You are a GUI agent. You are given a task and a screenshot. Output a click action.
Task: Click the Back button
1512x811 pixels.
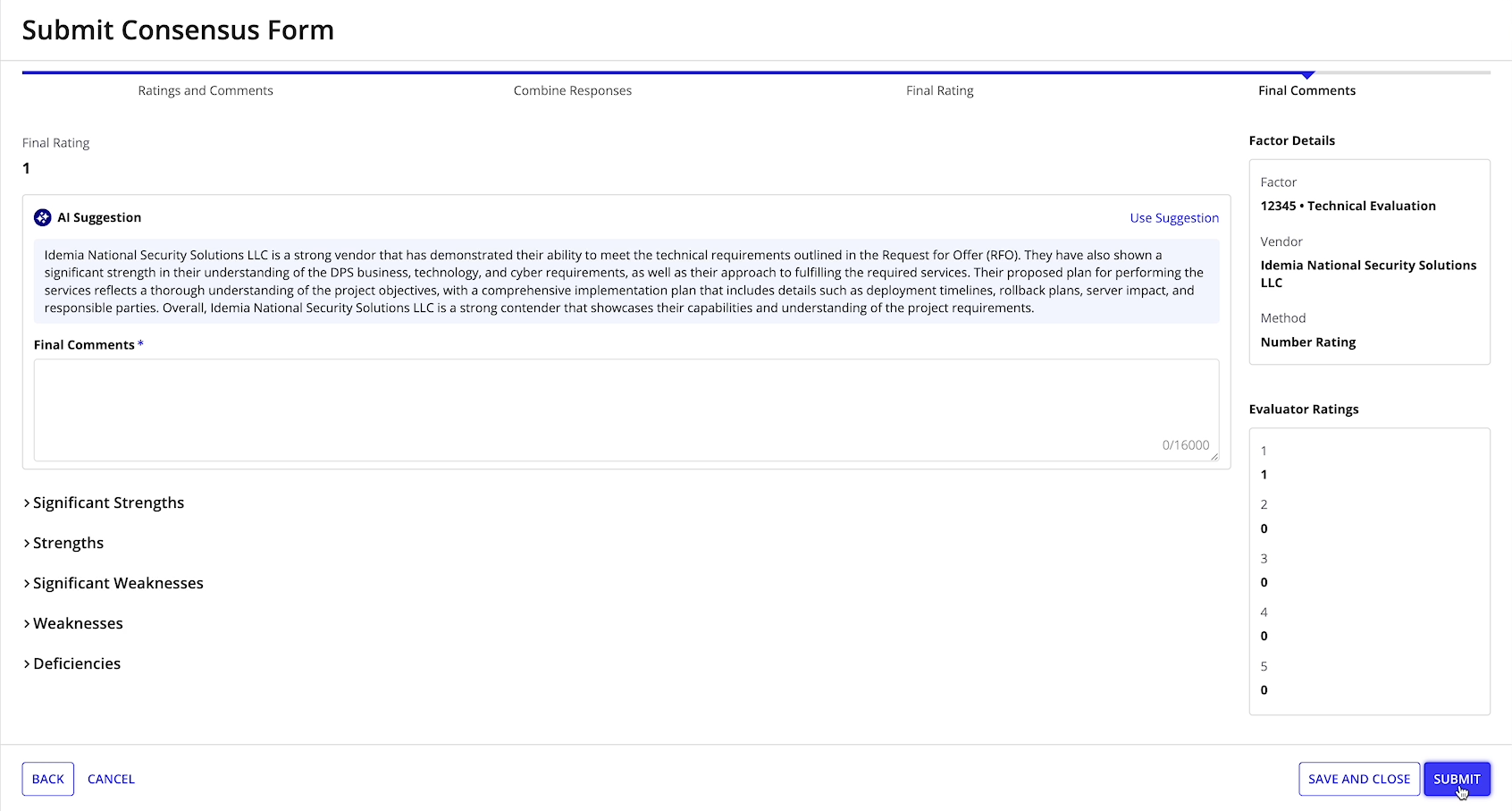click(48, 779)
